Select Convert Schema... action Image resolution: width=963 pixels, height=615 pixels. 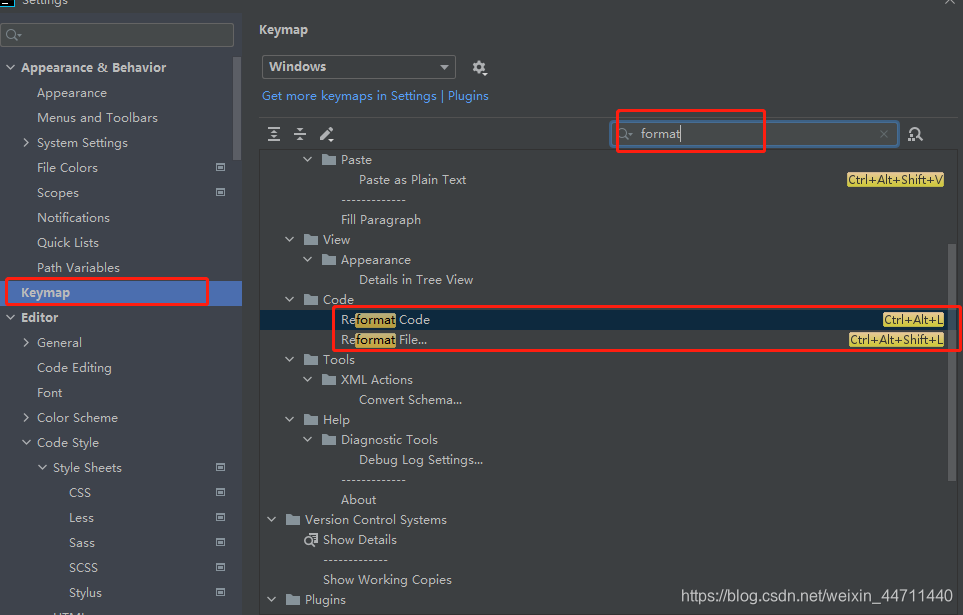point(410,399)
